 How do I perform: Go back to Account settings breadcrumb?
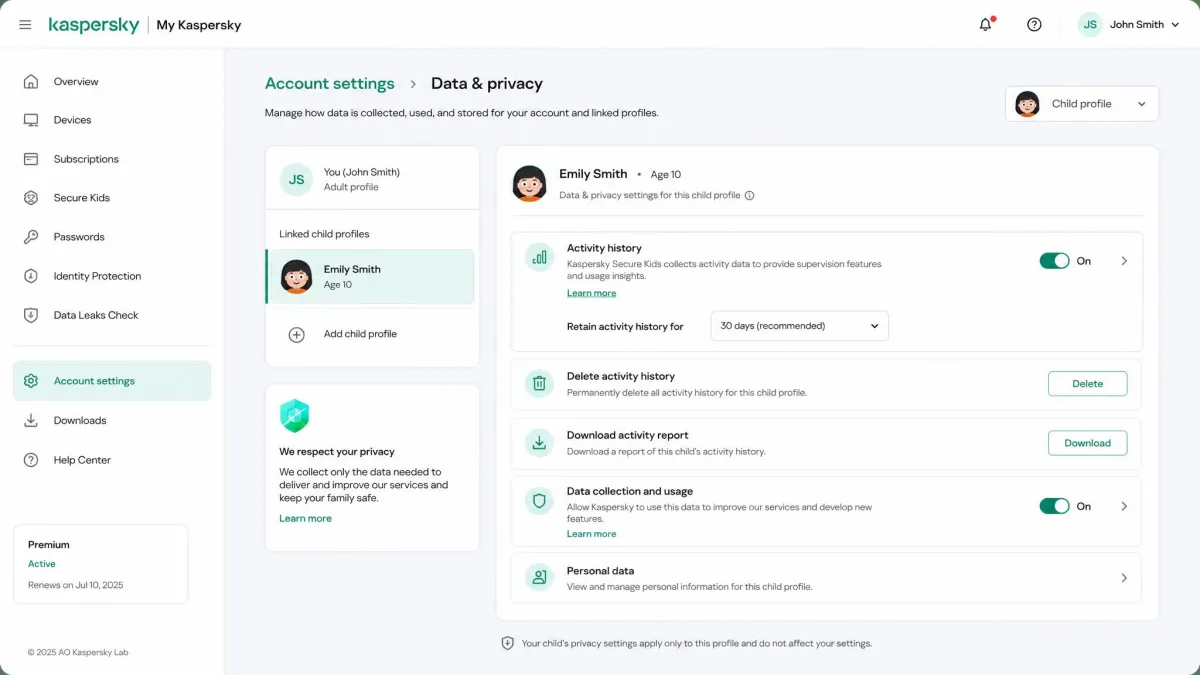[x=329, y=84]
